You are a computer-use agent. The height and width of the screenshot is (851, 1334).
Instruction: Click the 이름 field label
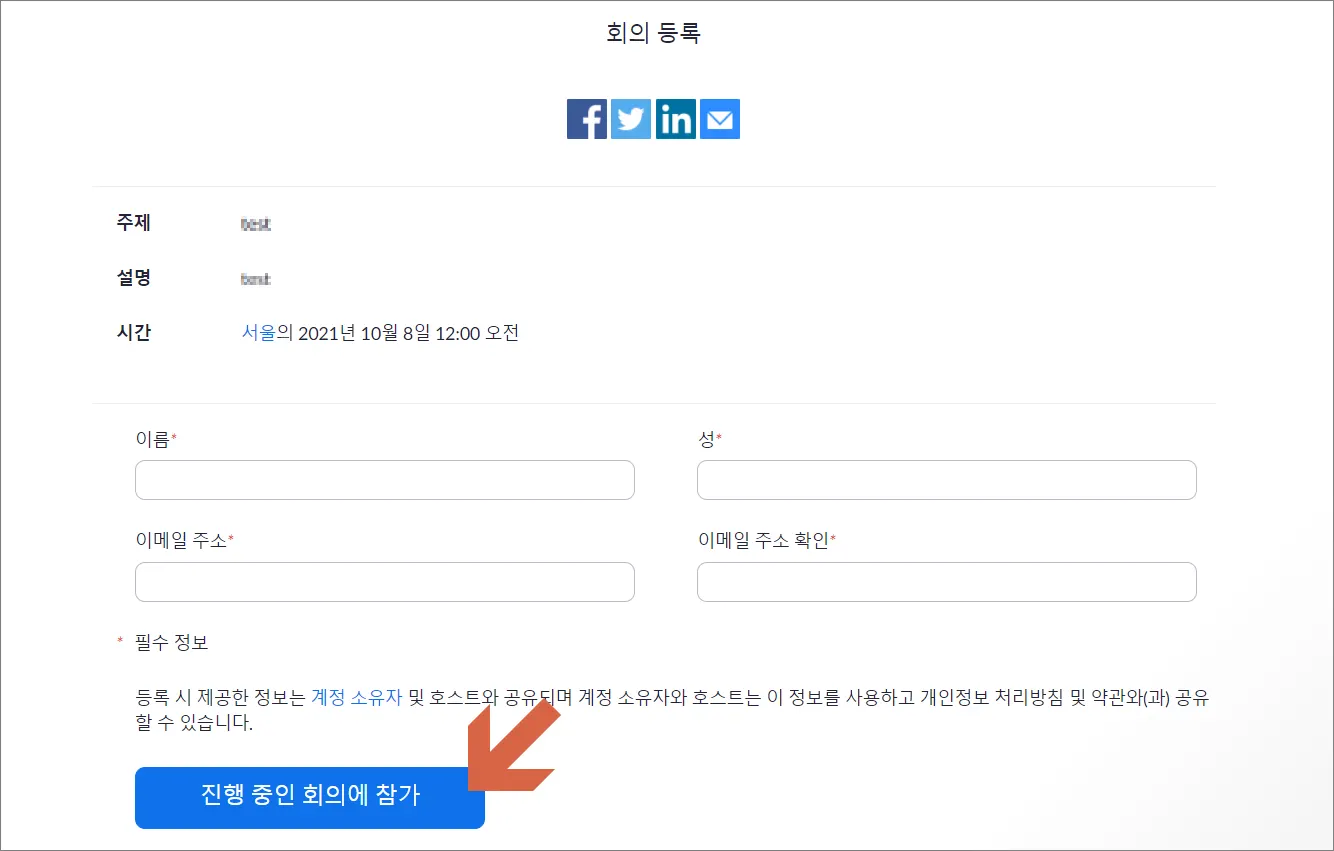[x=153, y=438]
